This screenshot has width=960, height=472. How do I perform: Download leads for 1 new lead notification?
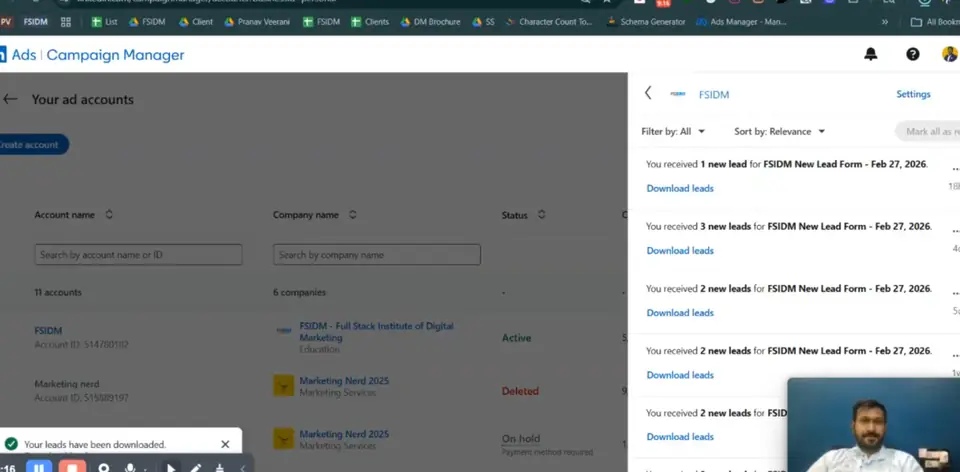[x=680, y=189]
